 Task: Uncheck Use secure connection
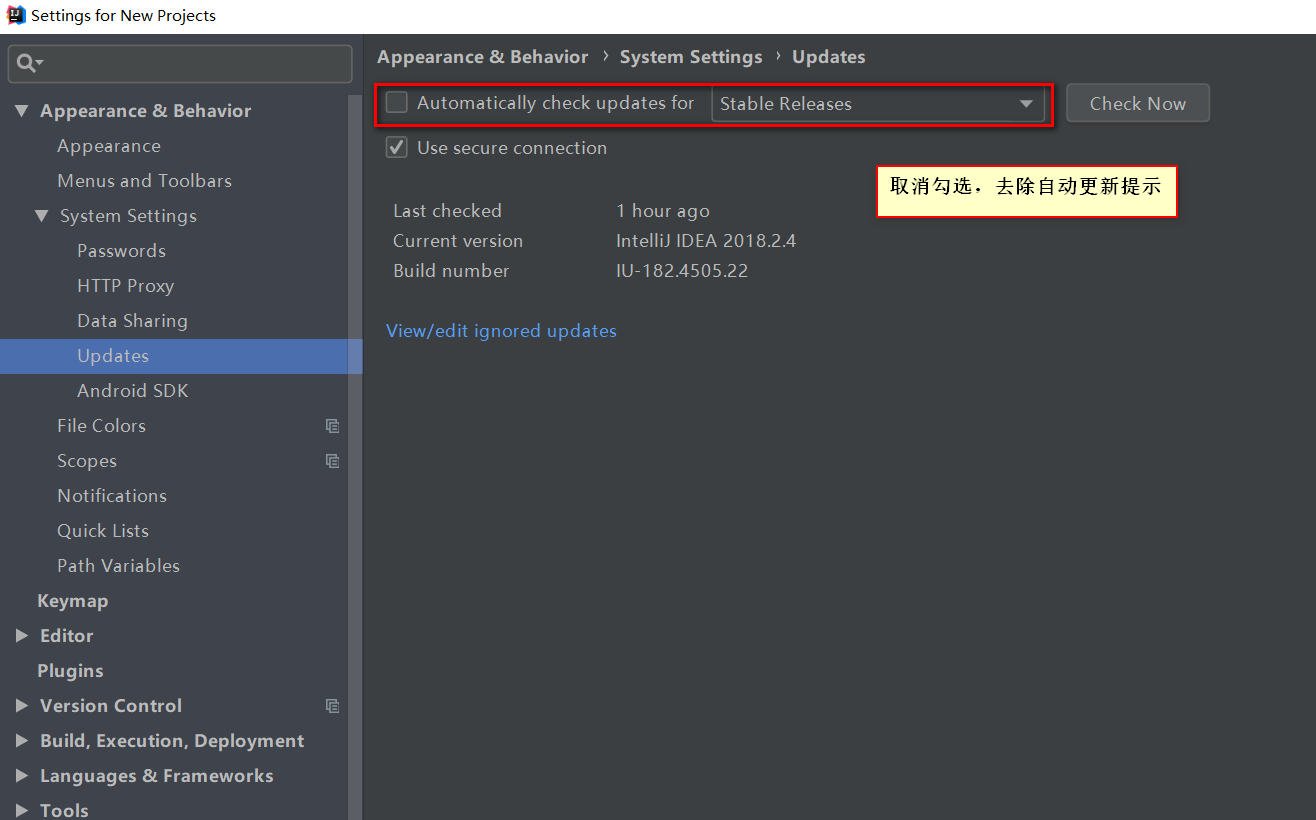pos(397,148)
